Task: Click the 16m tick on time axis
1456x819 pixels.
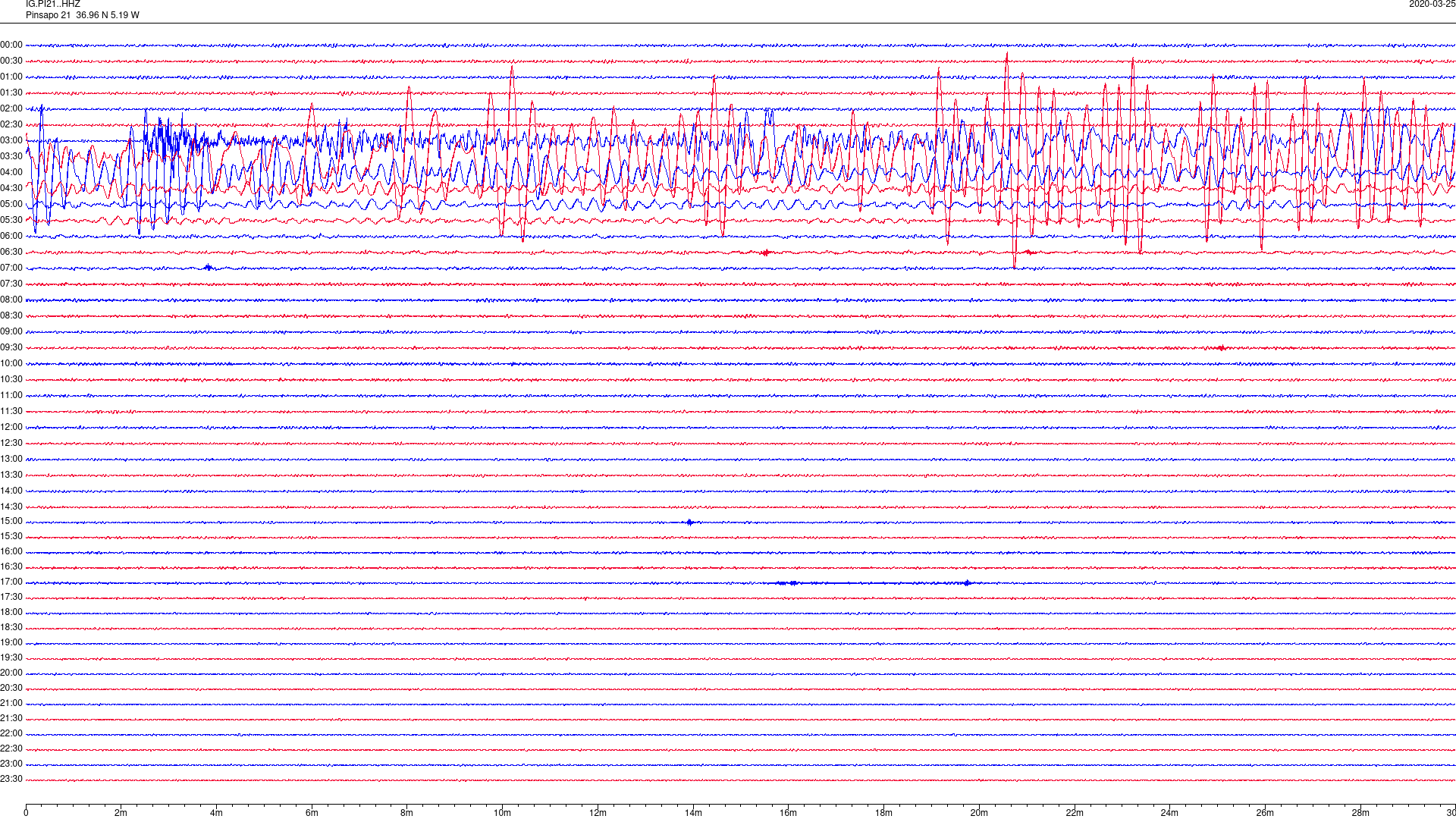Action: pos(789,813)
